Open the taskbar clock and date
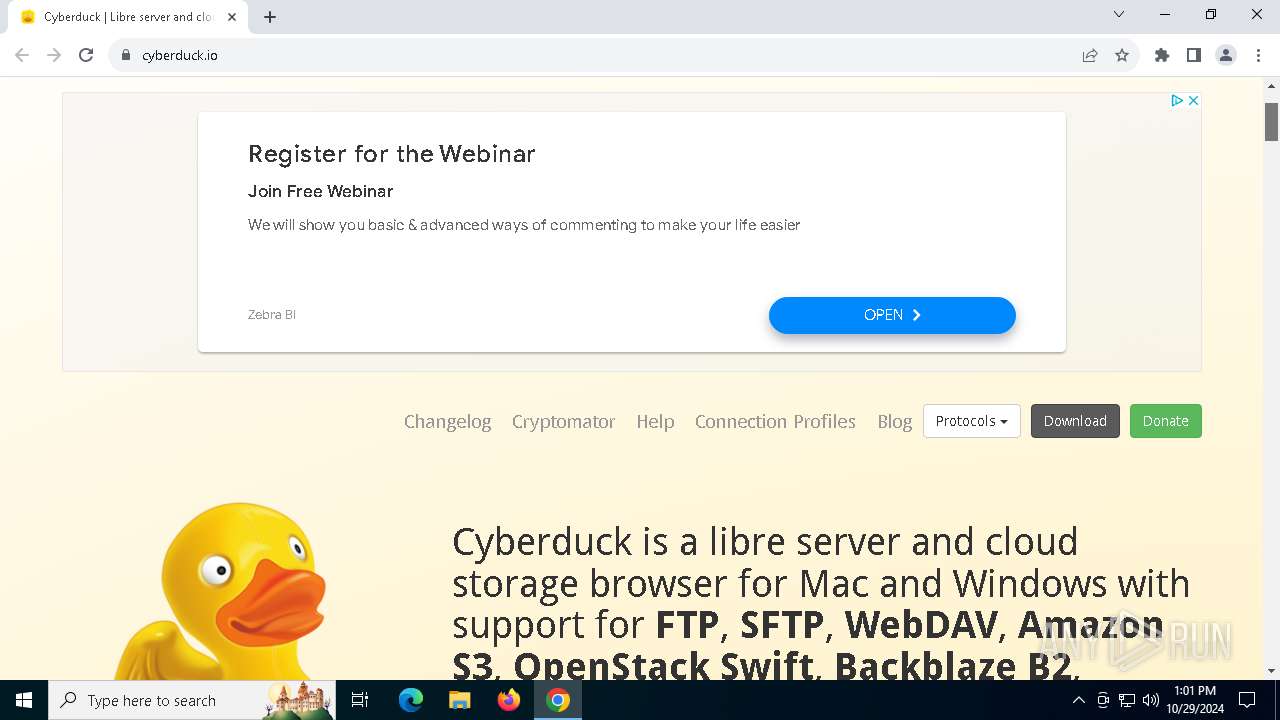Viewport: 1280px width, 720px height. tap(1195, 700)
